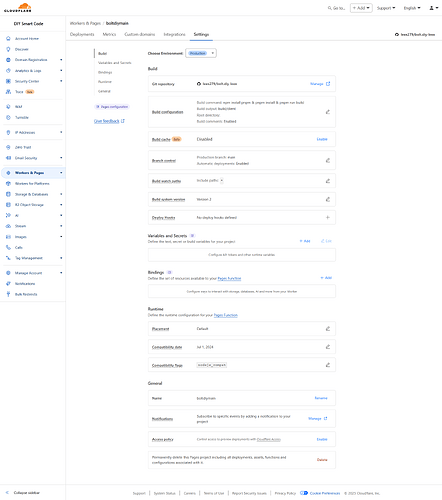Open the Choose Environment Production dropdown
442x500 pixels.
tap(201, 53)
